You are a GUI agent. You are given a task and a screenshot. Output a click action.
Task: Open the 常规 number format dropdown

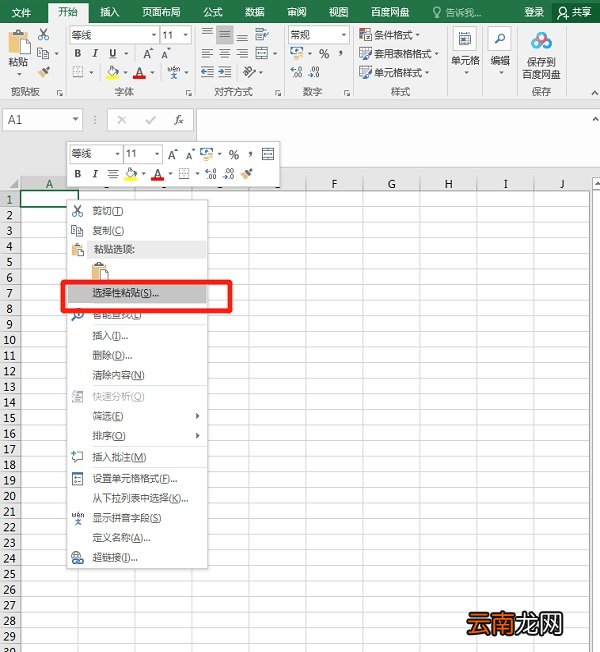tap(344, 35)
